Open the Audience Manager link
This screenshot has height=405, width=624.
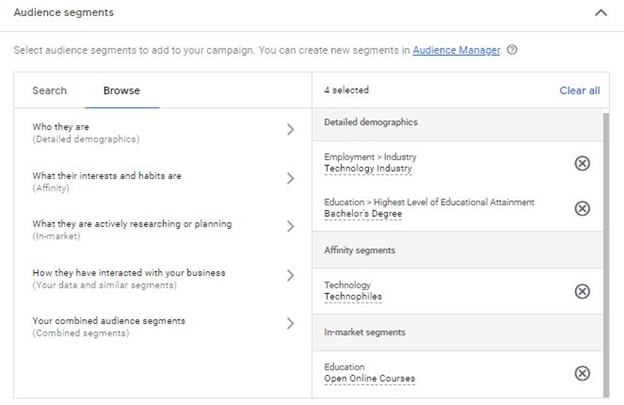(456, 50)
